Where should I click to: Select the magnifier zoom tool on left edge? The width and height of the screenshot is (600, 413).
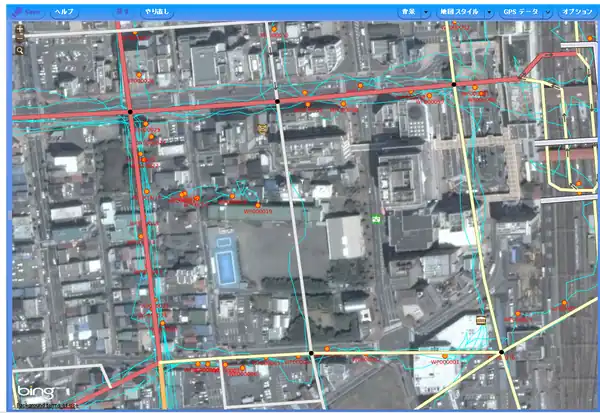tap(20, 47)
